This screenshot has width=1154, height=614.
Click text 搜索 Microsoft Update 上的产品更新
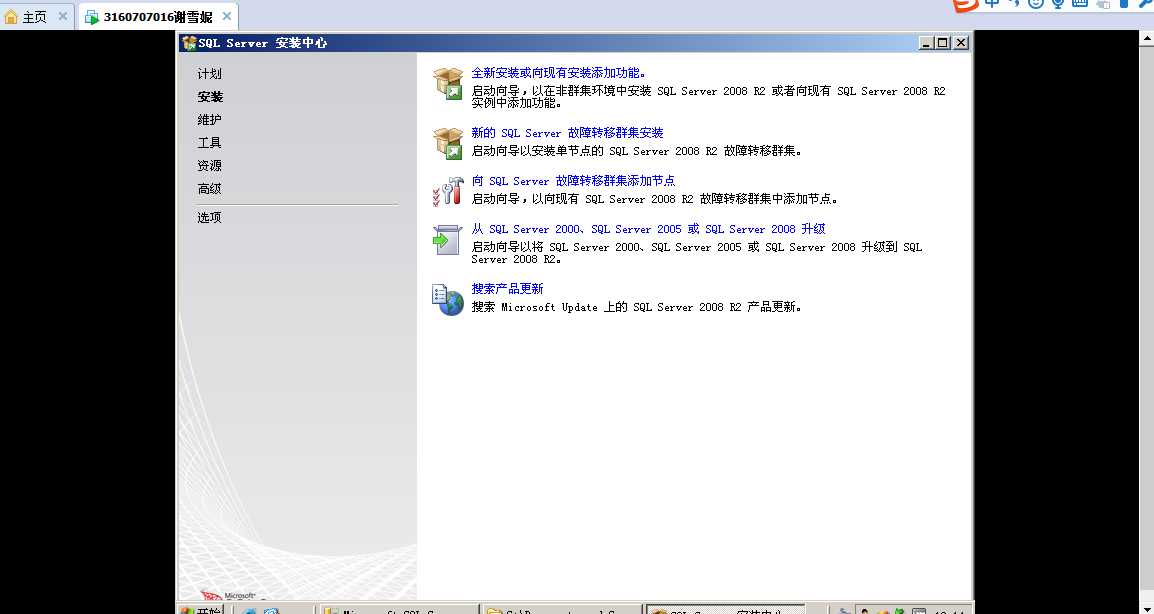pyautogui.click(x=637, y=308)
